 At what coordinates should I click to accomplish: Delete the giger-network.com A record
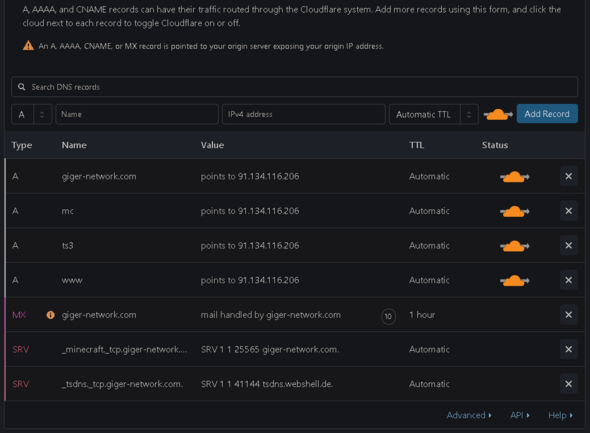pos(569,176)
